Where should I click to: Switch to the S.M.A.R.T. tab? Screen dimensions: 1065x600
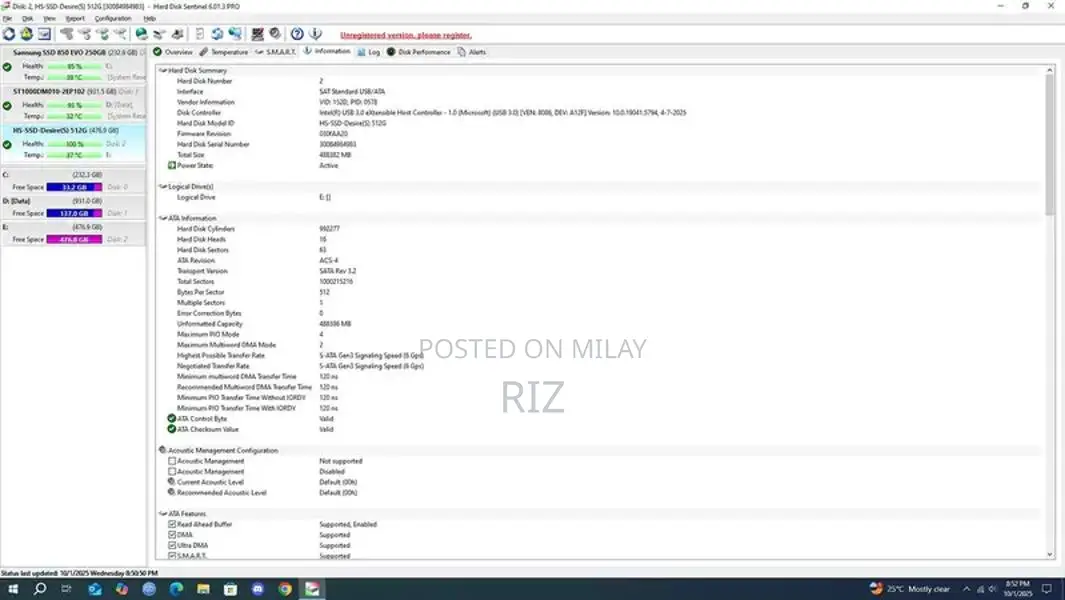(274, 51)
